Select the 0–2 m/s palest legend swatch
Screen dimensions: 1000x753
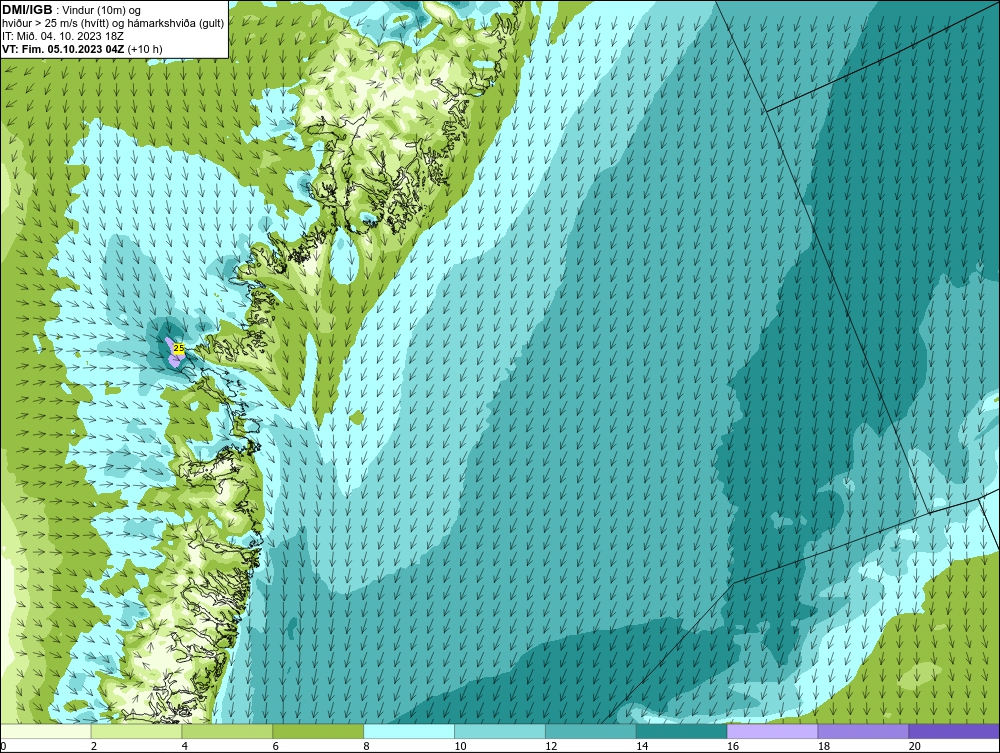[46, 731]
